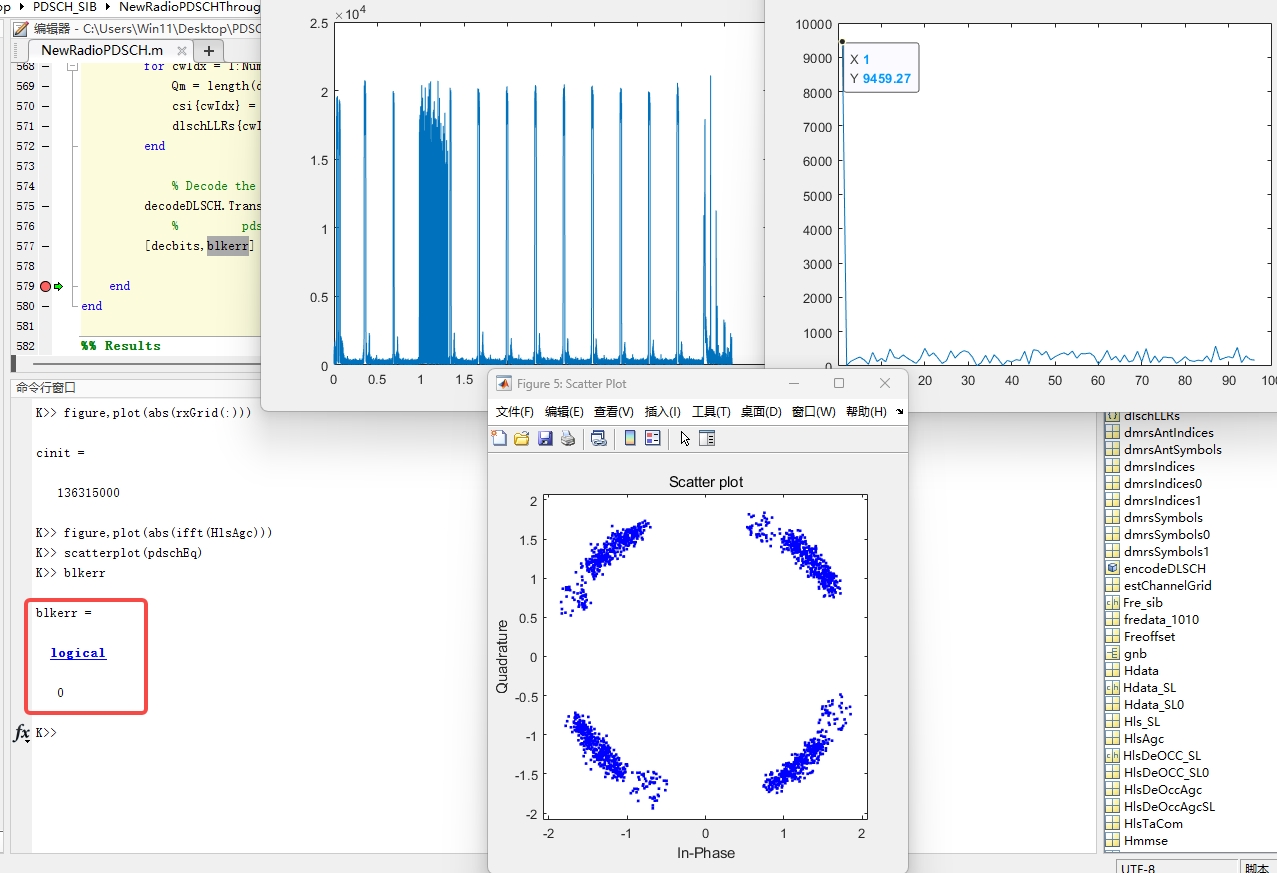This screenshot has width=1277, height=873.
Task: Click the logical hyperlink in command output
Action: [x=78, y=653]
